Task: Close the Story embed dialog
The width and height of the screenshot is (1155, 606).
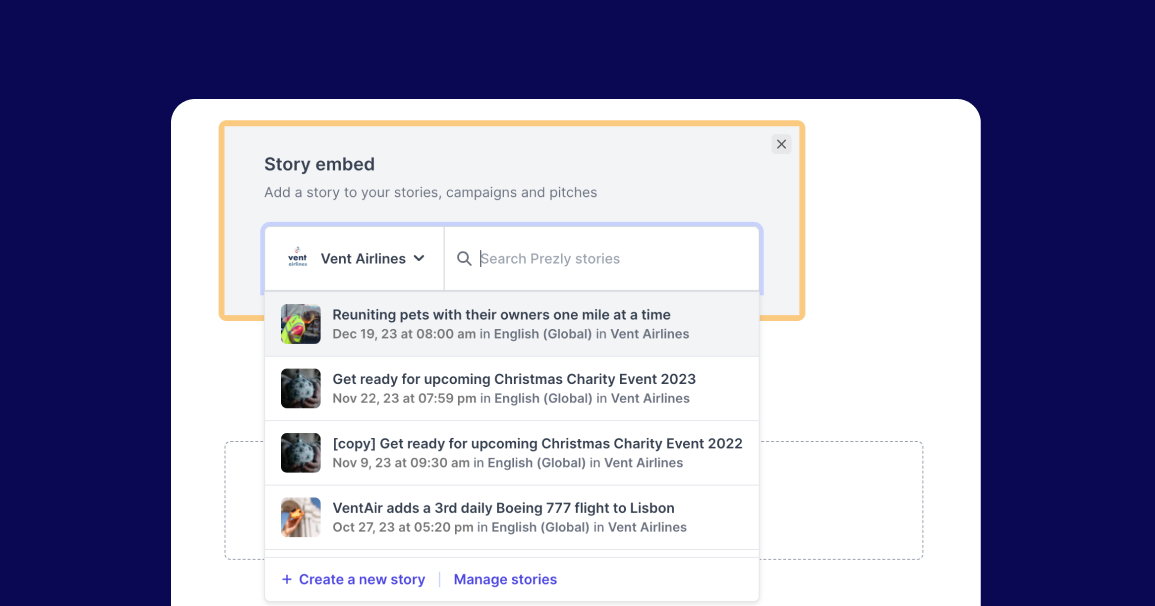Action: tap(782, 144)
